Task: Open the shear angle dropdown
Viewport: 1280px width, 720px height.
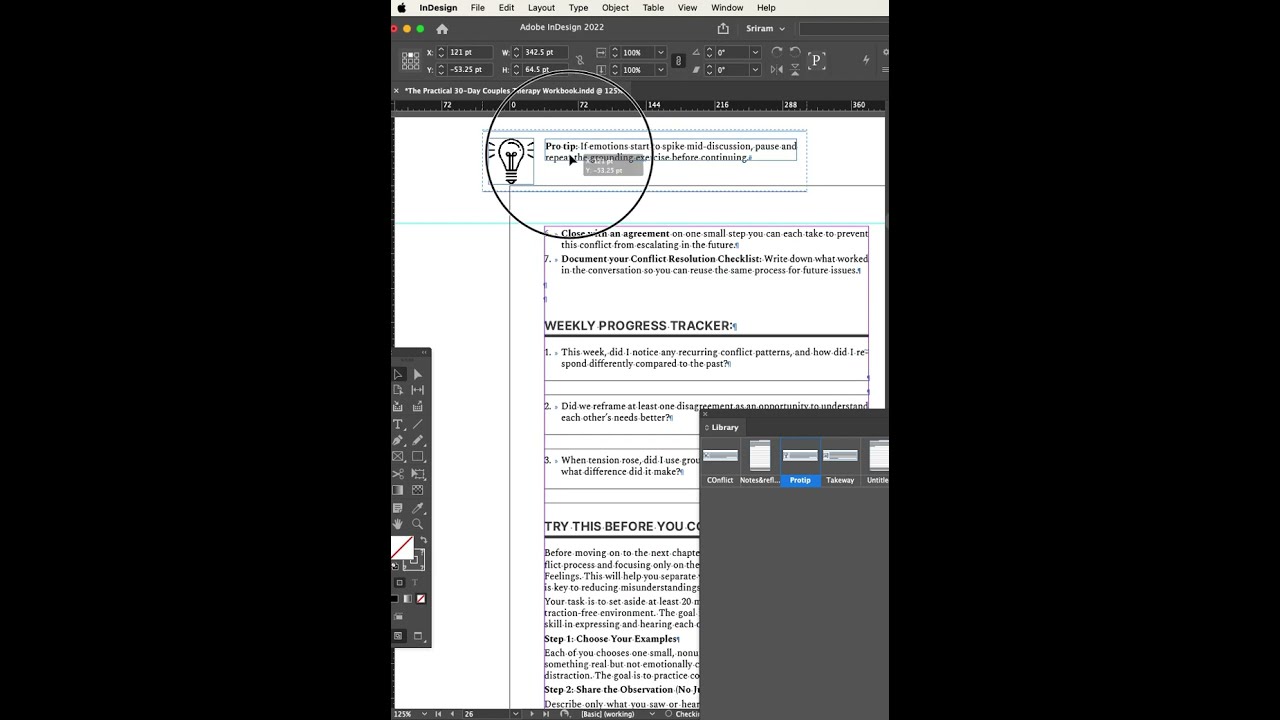Action: pos(755,70)
